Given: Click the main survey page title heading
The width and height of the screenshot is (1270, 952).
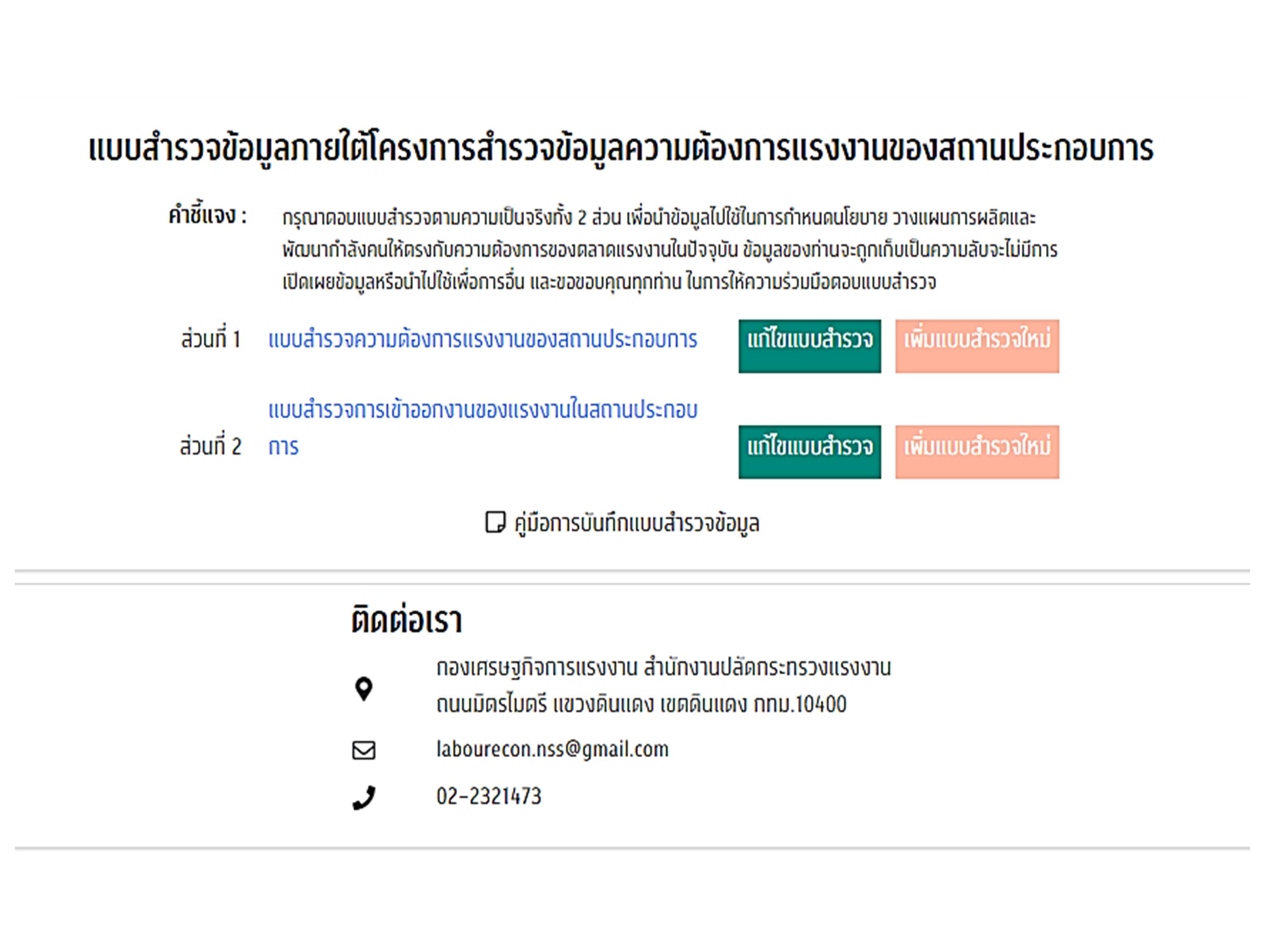Looking at the screenshot, I should 621,149.
